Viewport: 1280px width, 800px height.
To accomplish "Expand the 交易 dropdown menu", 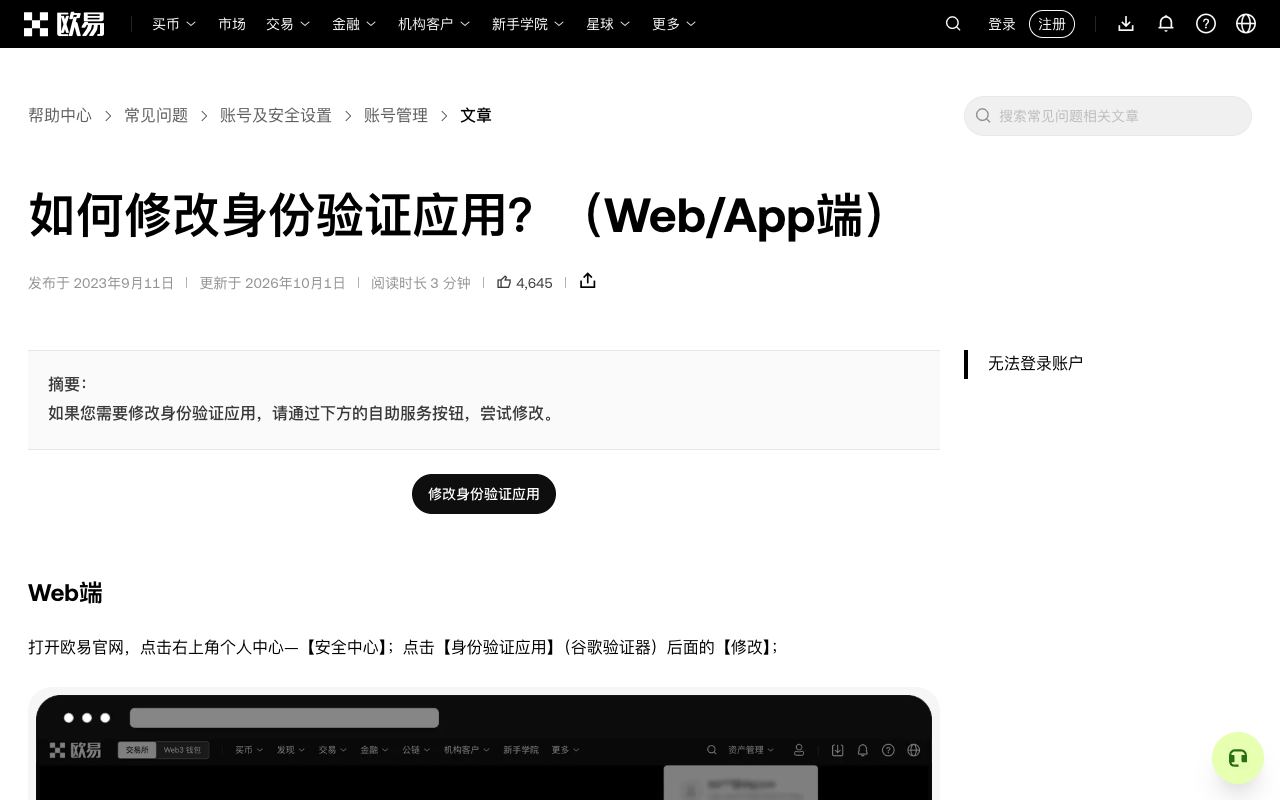I will click(288, 24).
